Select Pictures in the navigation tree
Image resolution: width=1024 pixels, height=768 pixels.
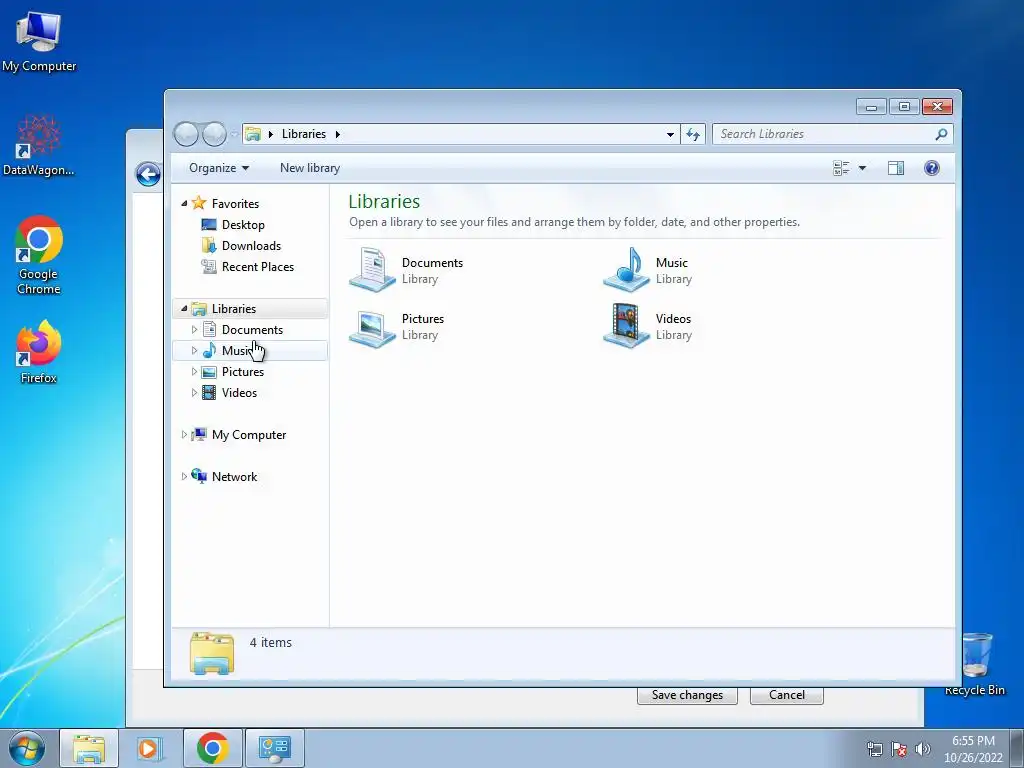[x=242, y=372]
